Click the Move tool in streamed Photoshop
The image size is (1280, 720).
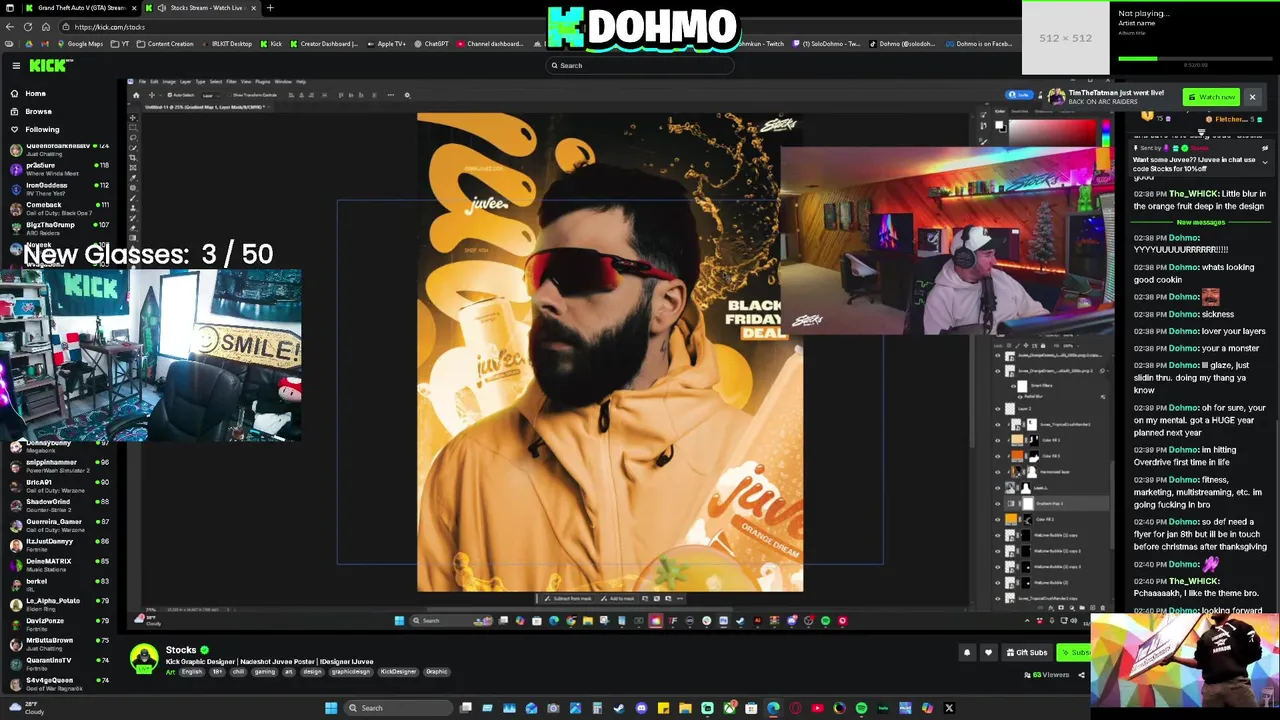[x=133, y=118]
